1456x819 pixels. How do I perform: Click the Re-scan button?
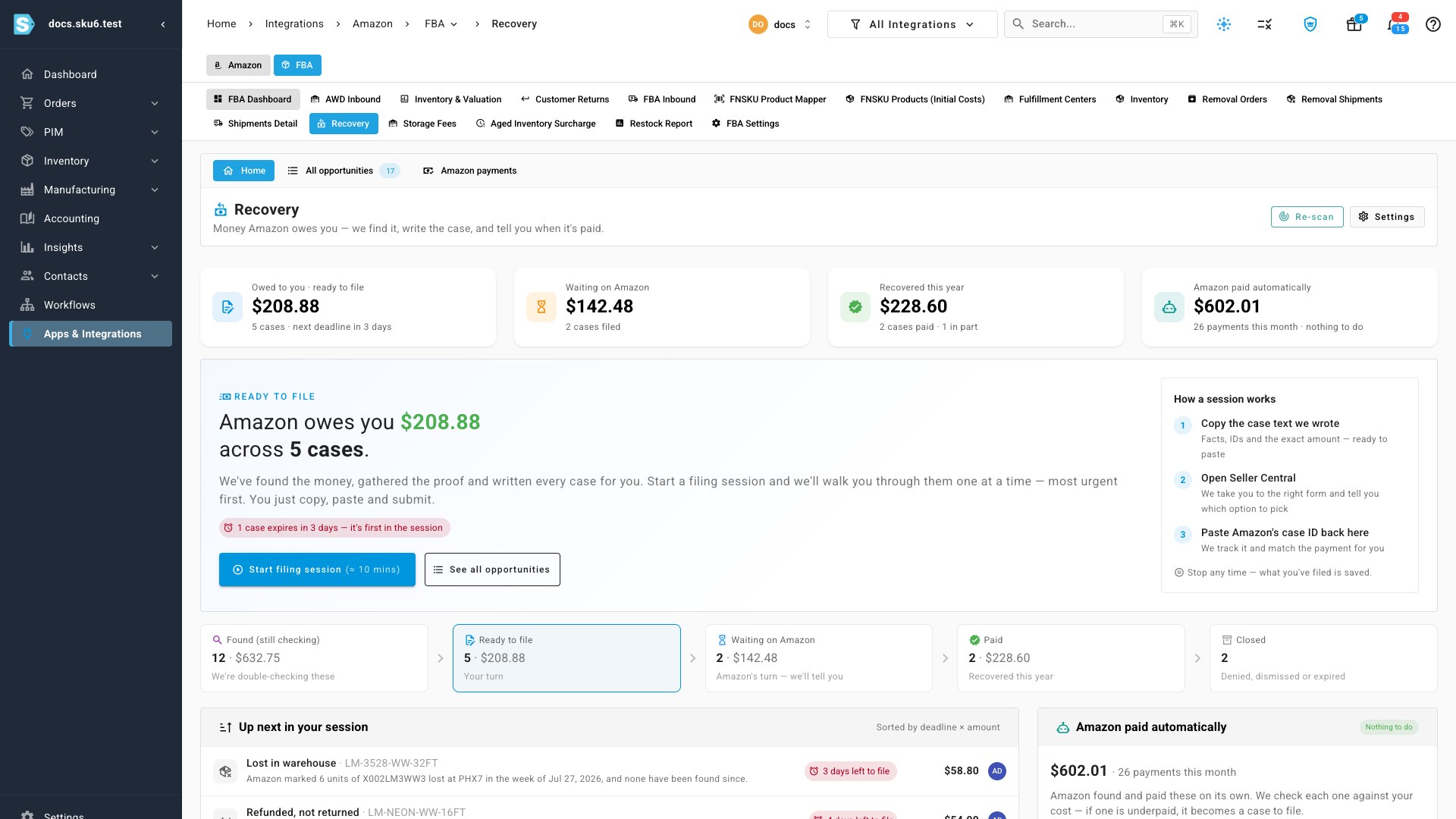pyautogui.click(x=1307, y=217)
